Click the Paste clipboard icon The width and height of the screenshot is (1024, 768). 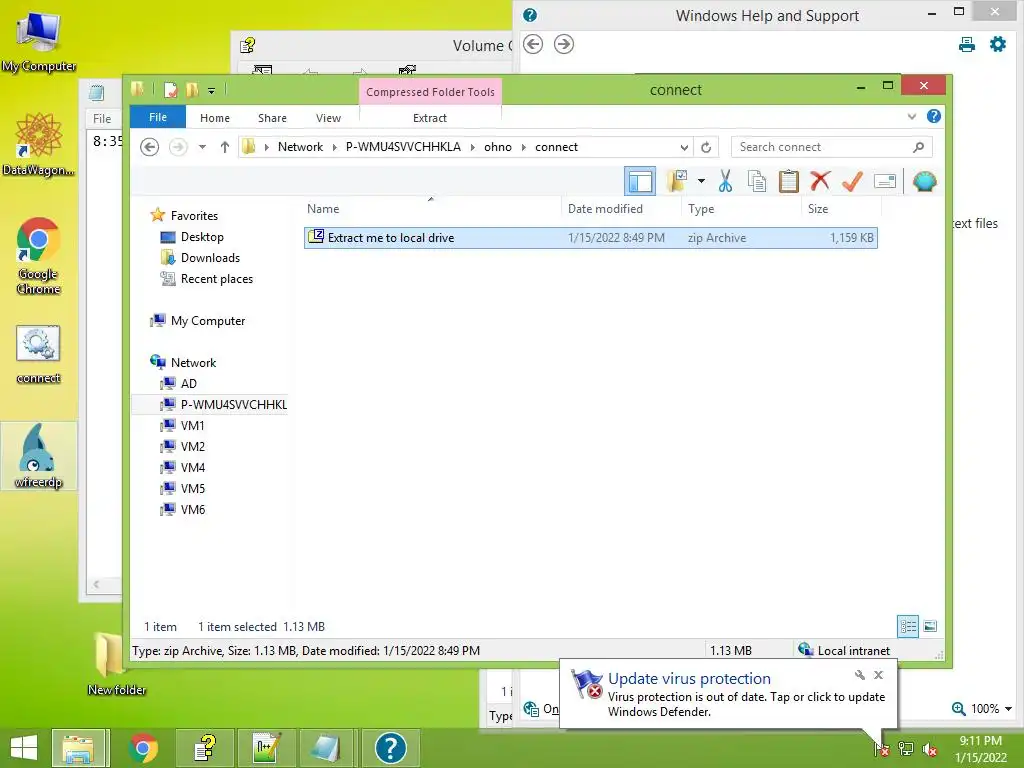click(788, 181)
